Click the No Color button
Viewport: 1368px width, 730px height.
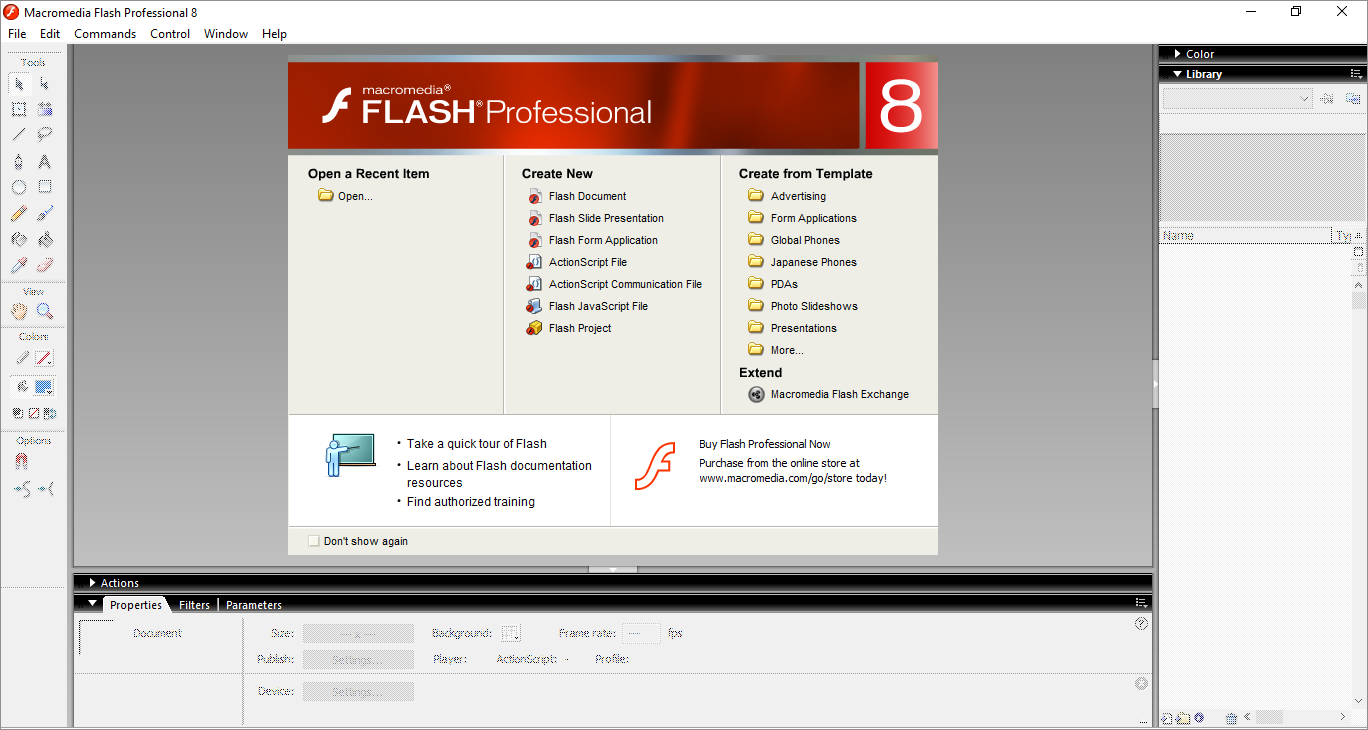[34, 412]
